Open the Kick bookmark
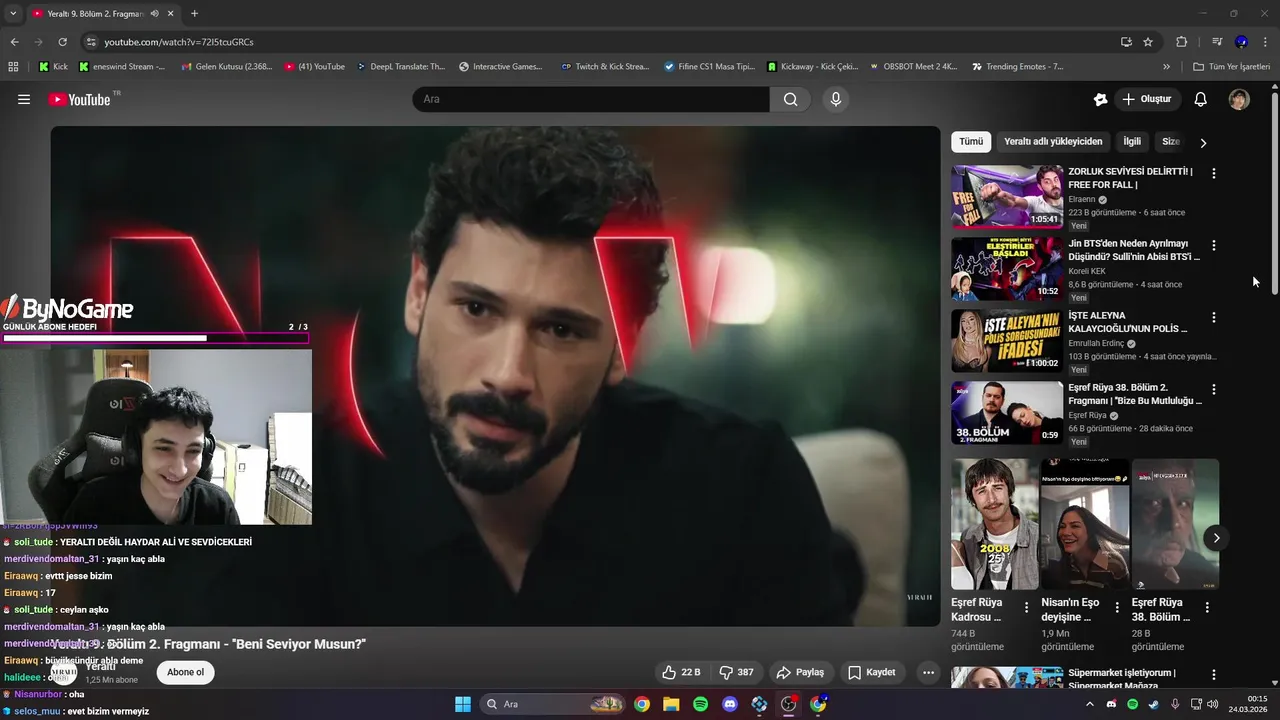Viewport: 1280px width, 720px height. pyautogui.click(x=53, y=67)
